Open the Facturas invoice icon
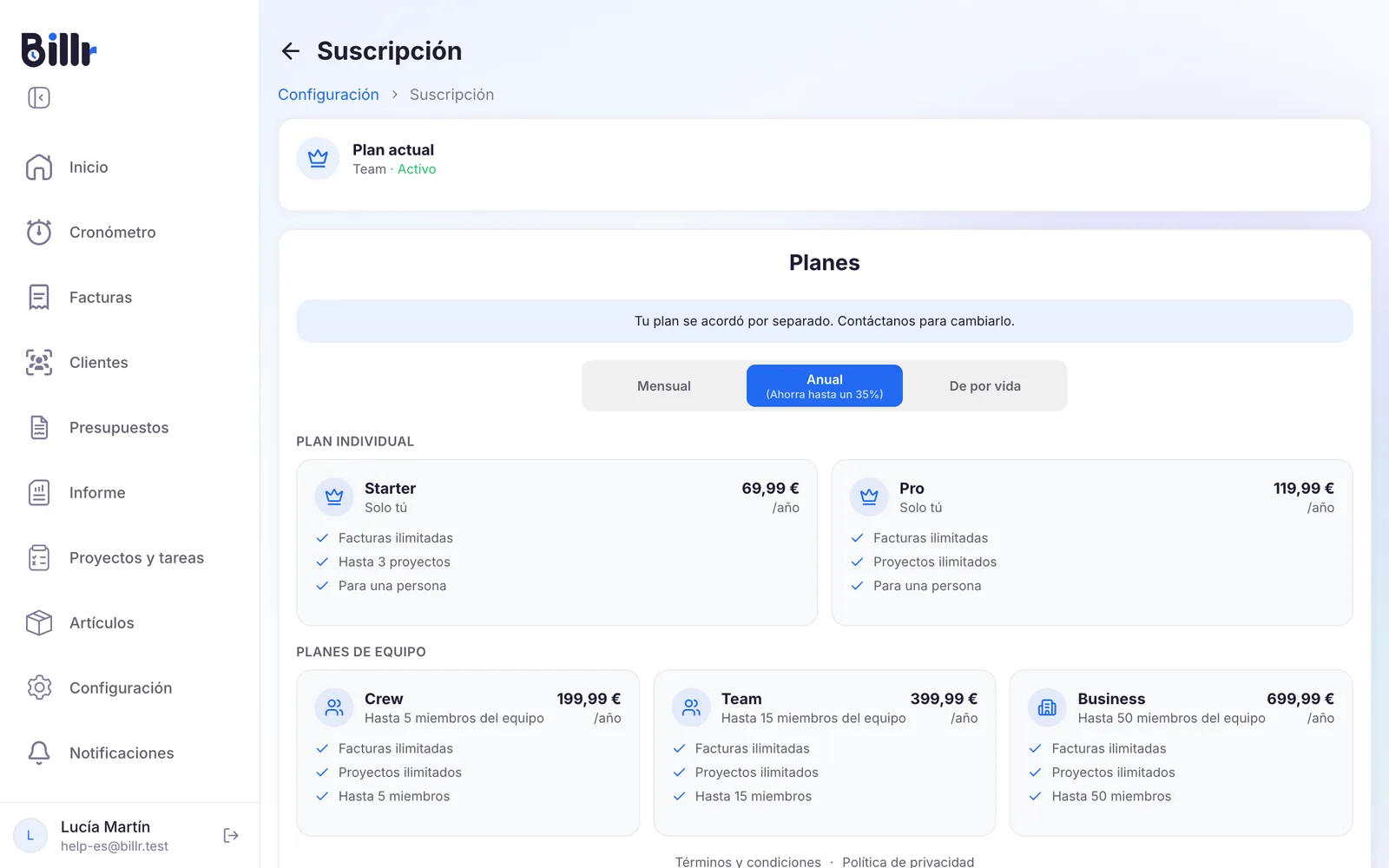Viewport: 1389px width, 868px height. click(x=39, y=297)
